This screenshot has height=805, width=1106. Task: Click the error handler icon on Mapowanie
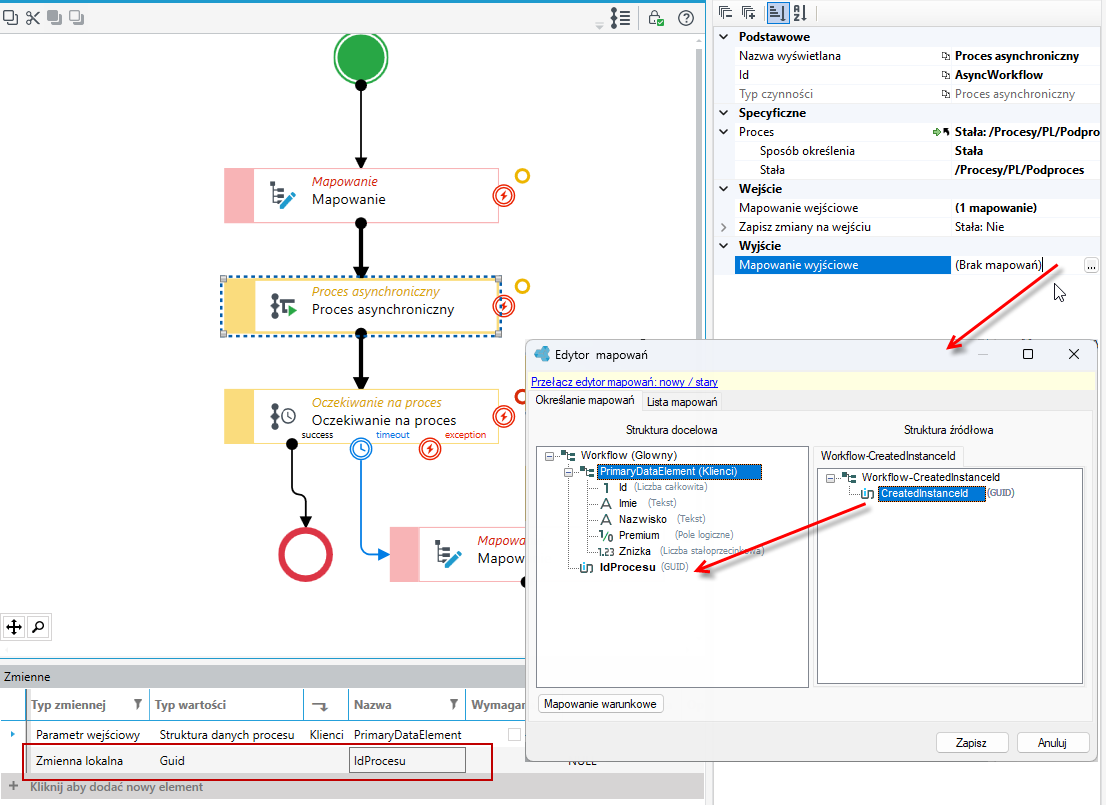point(504,195)
